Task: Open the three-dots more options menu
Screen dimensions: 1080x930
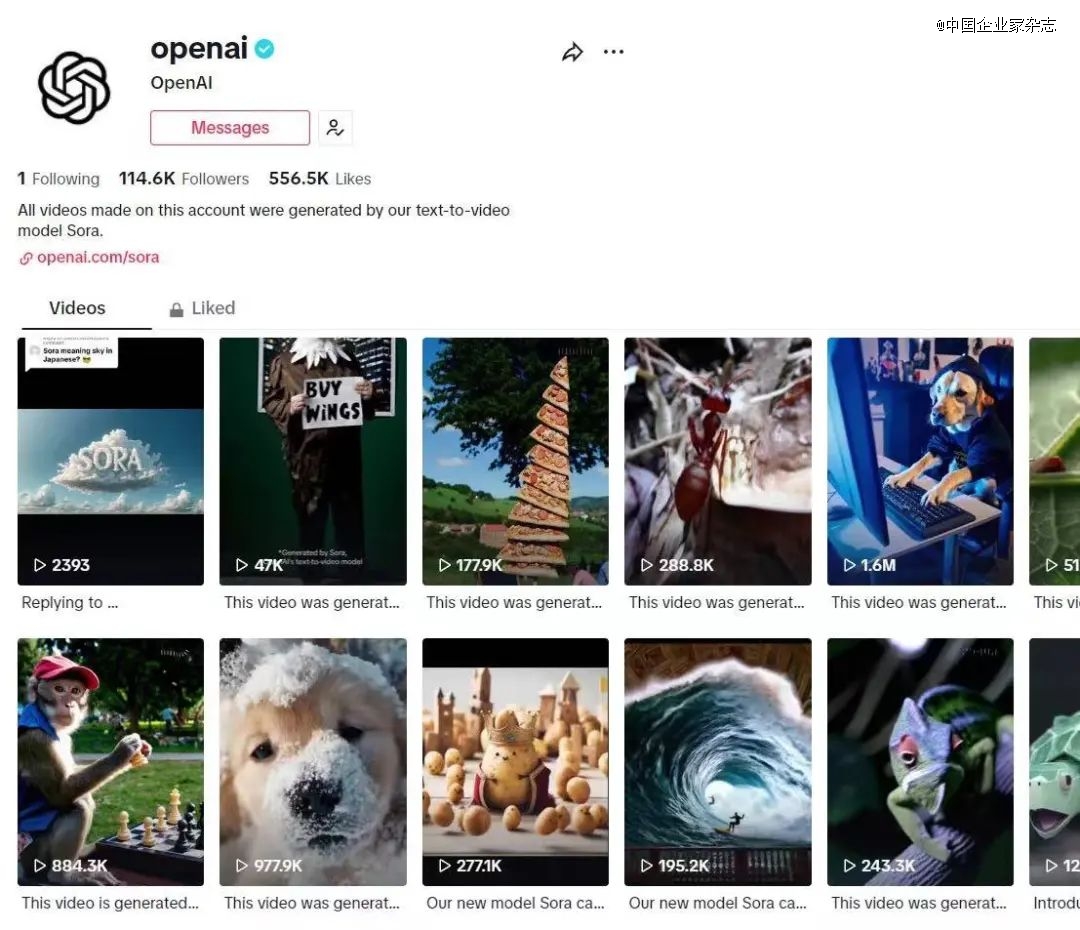Action: pos(613,52)
